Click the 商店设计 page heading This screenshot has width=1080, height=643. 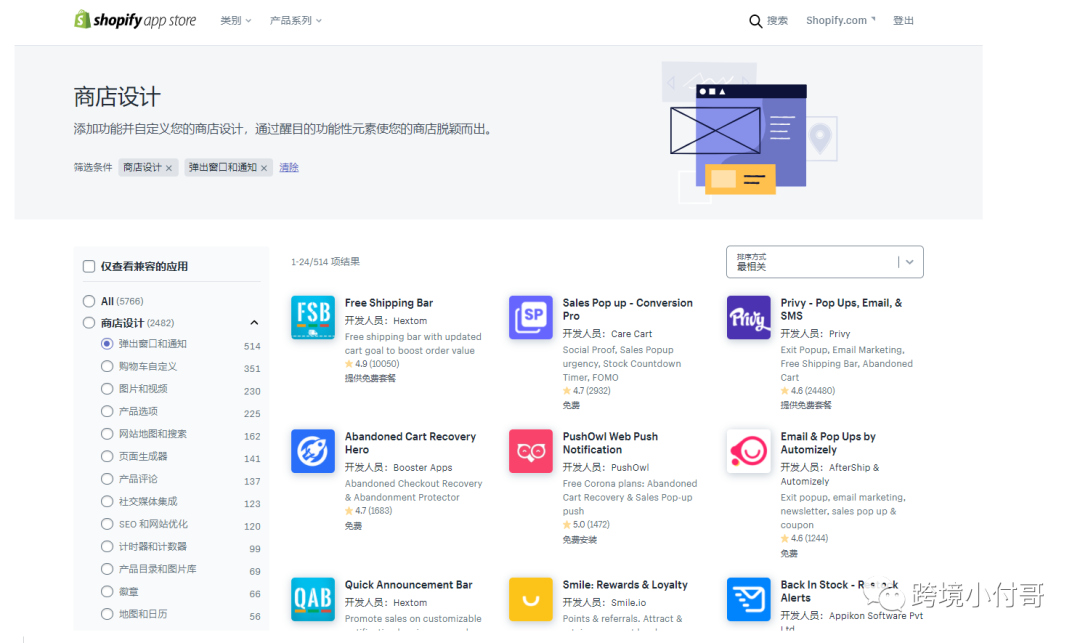coord(117,96)
